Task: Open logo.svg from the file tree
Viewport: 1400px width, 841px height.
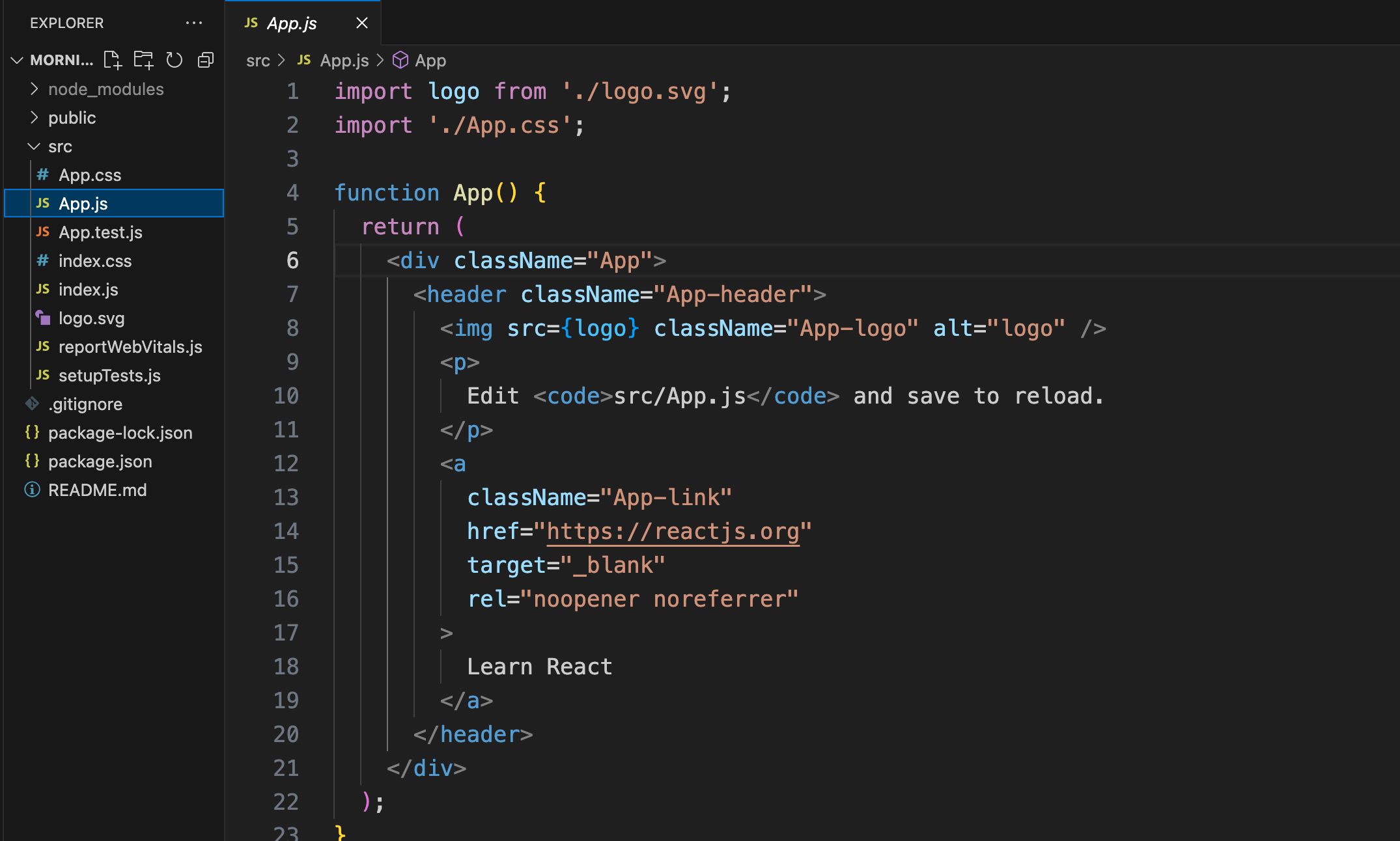Action: (91, 318)
